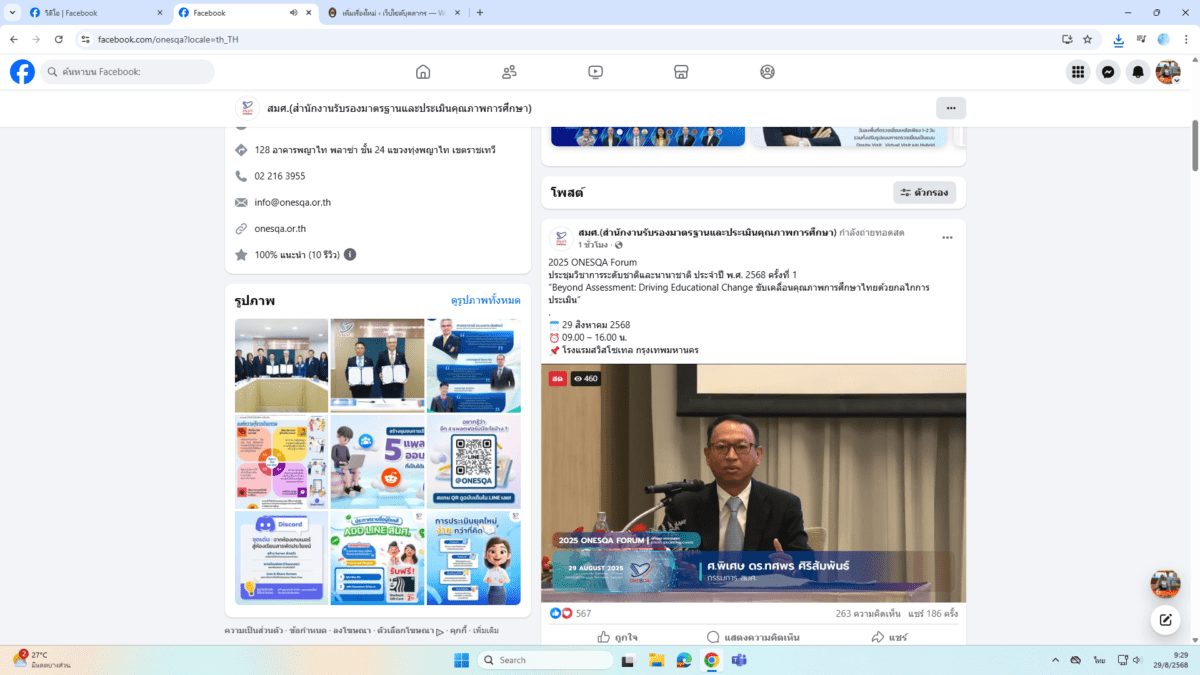This screenshot has height=675, width=1200.
Task: Open the ADD LINE promo thumbnail
Action: pos(377,558)
